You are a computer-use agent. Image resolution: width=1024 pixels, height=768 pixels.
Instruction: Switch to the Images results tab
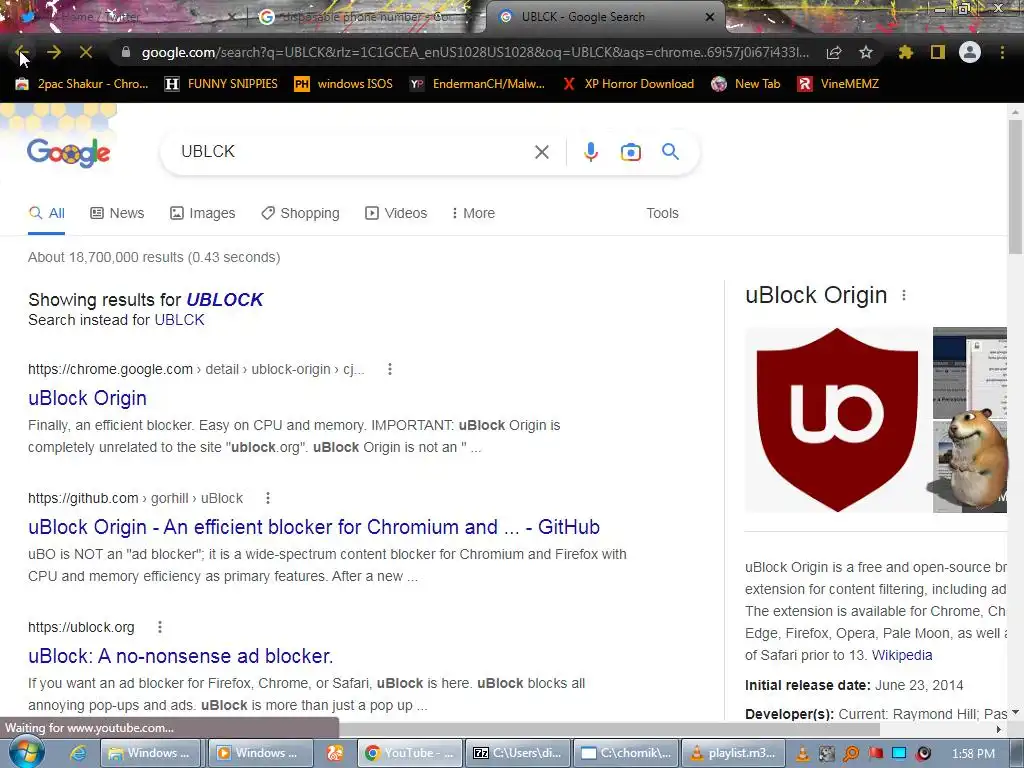[202, 213]
